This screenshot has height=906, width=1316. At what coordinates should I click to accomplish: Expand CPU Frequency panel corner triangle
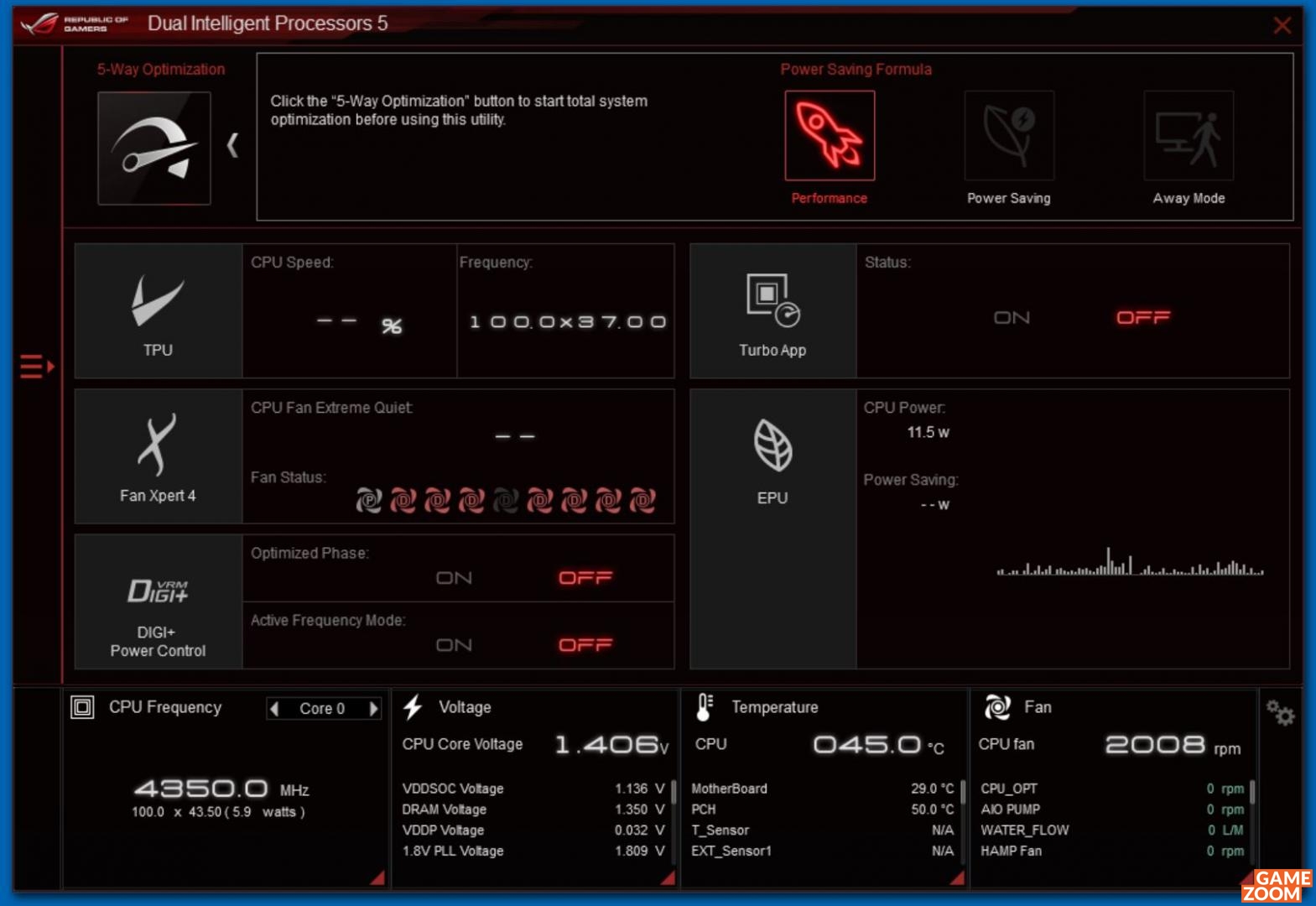(x=379, y=878)
